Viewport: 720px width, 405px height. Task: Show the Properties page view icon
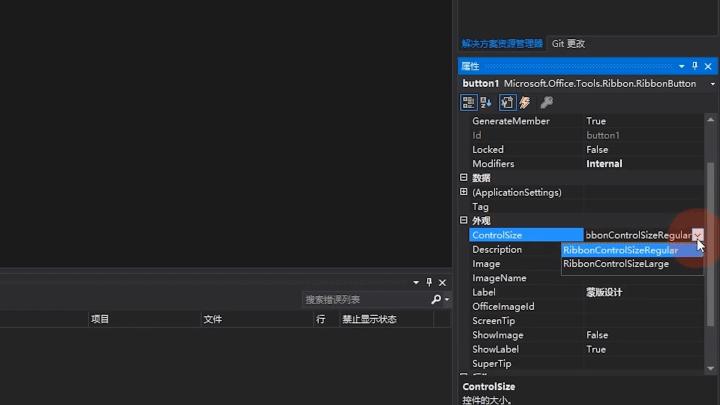507,102
